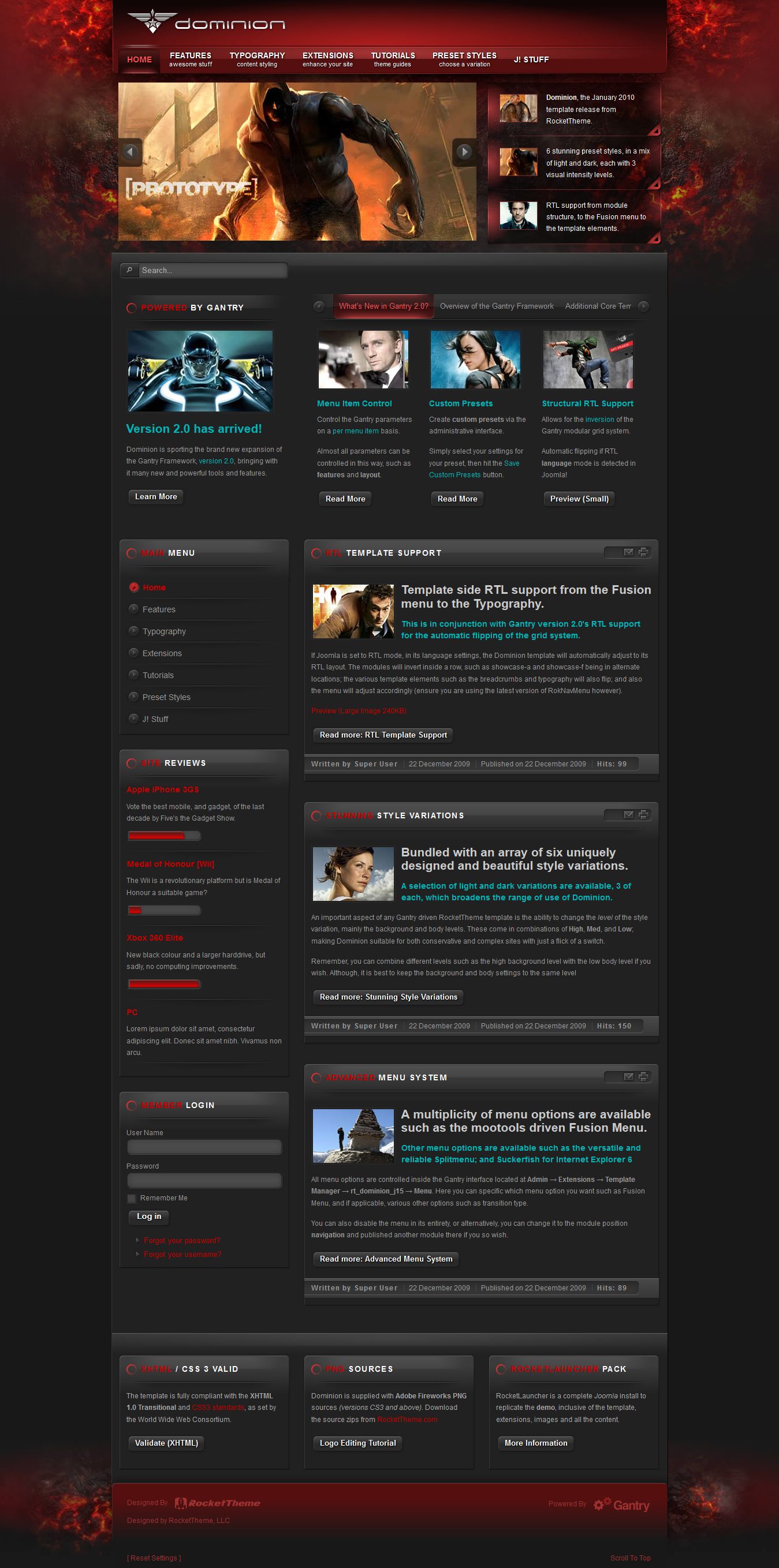Switch to Overview of the Gantry Framework tab

(x=497, y=306)
